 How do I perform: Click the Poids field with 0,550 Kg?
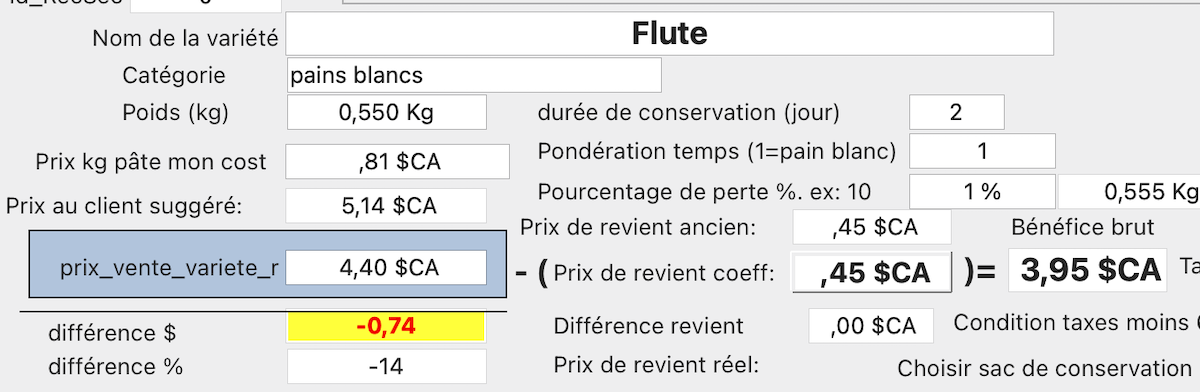pyautogui.click(x=387, y=112)
